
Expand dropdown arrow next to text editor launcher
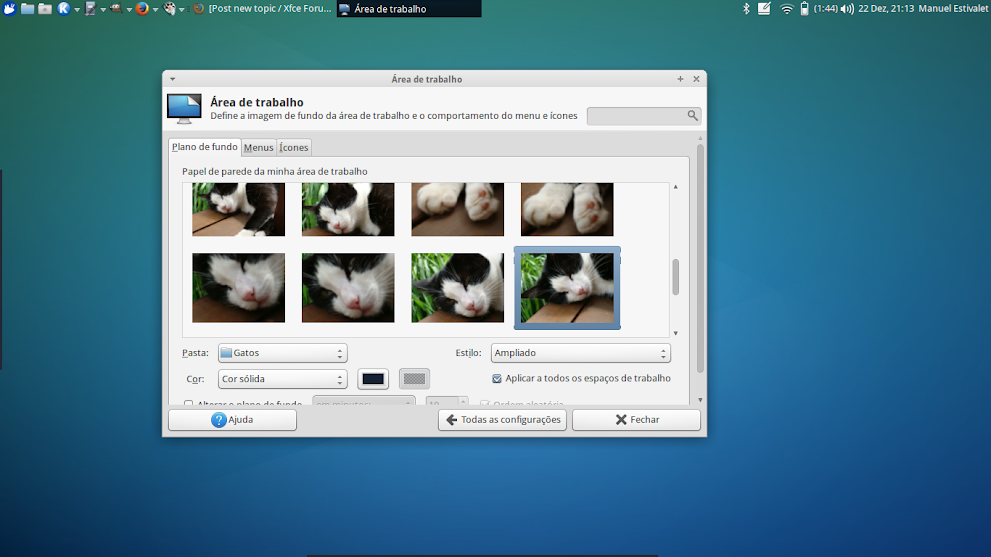pyautogui.click(x=103, y=9)
